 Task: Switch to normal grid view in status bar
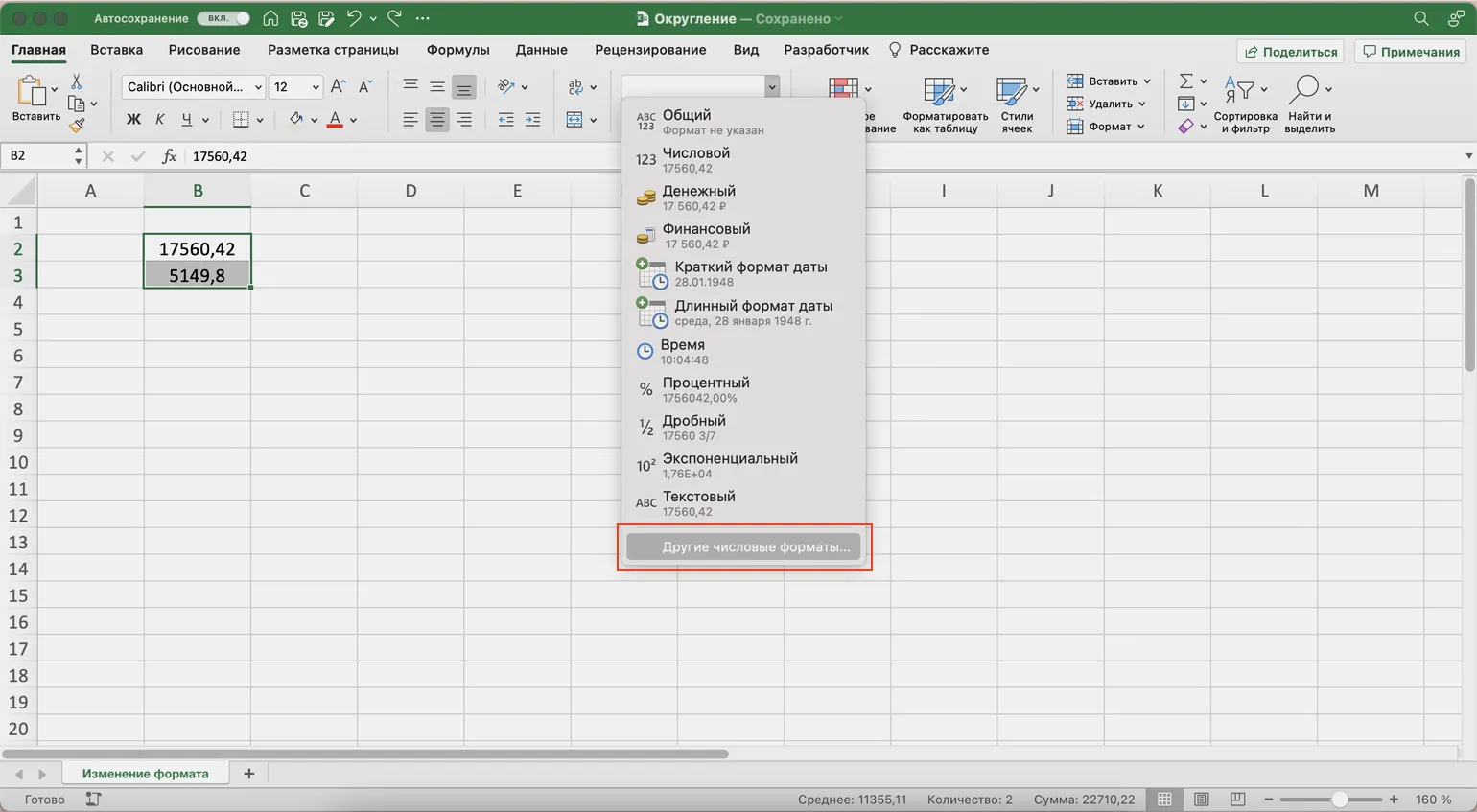click(x=1164, y=800)
